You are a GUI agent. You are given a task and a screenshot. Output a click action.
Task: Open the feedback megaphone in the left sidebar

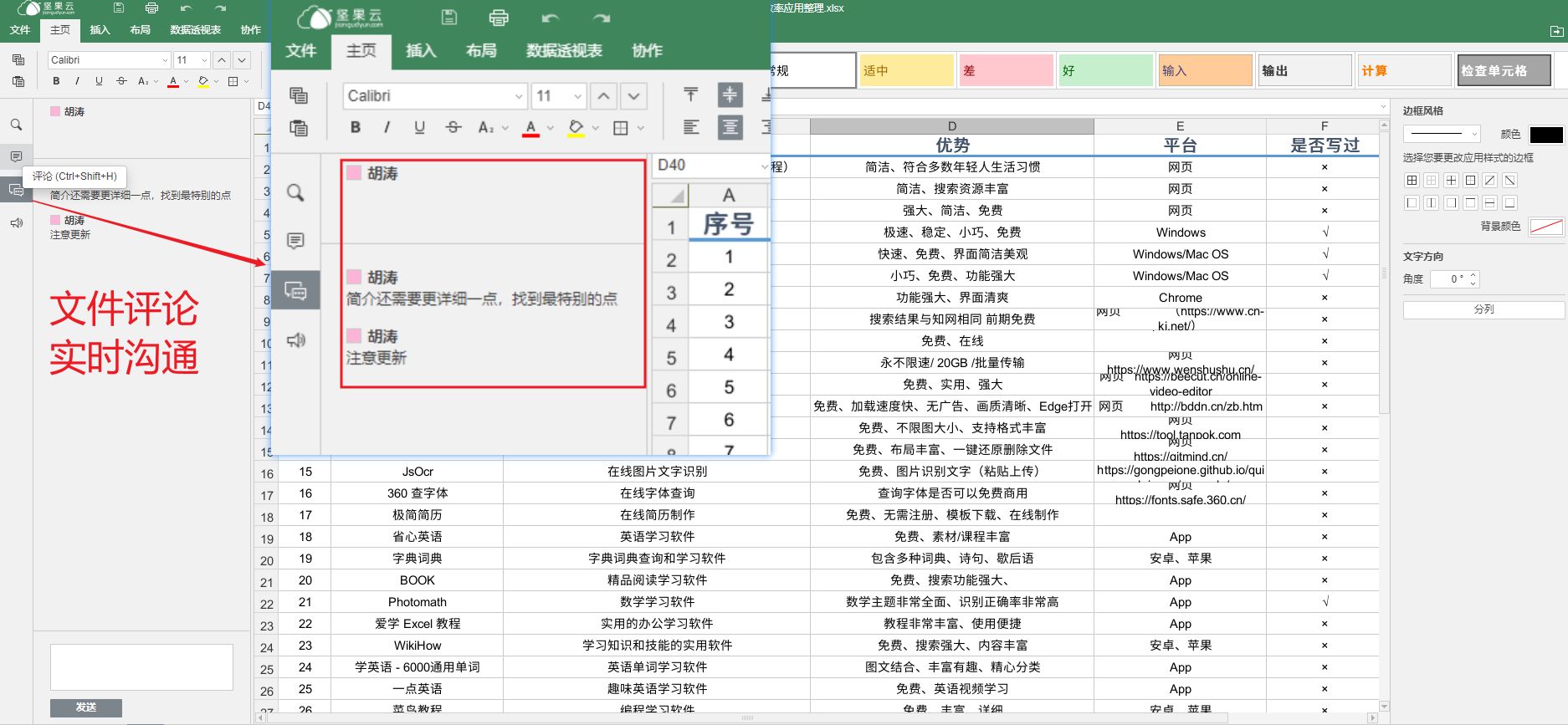coord(16,223)
